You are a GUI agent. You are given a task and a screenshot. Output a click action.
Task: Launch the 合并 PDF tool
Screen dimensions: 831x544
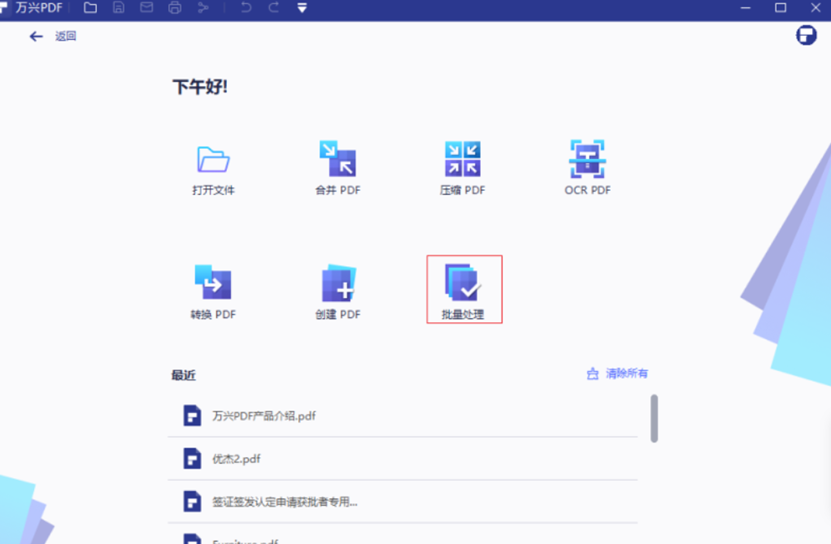tap(338, 168)
